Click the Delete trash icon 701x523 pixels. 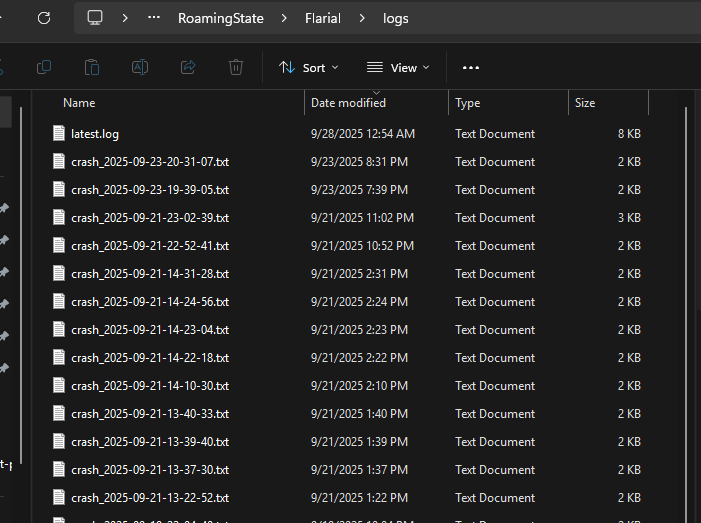click(x=236, y=67)
